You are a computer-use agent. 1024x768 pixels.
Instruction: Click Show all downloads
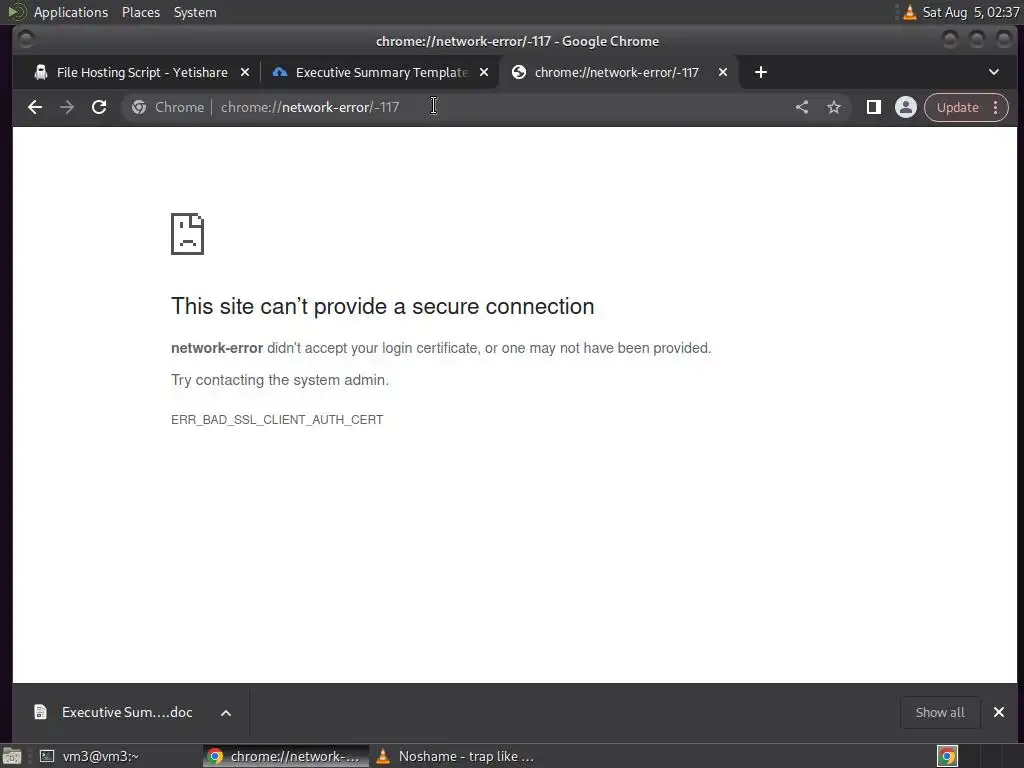[x=940, y=712]
